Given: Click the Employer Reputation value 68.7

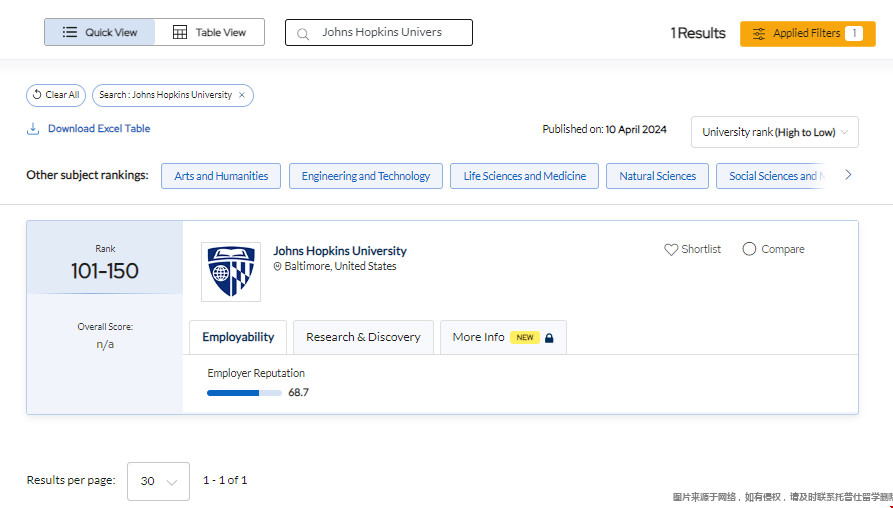Looking at the screenshot, I should [298, 392].
